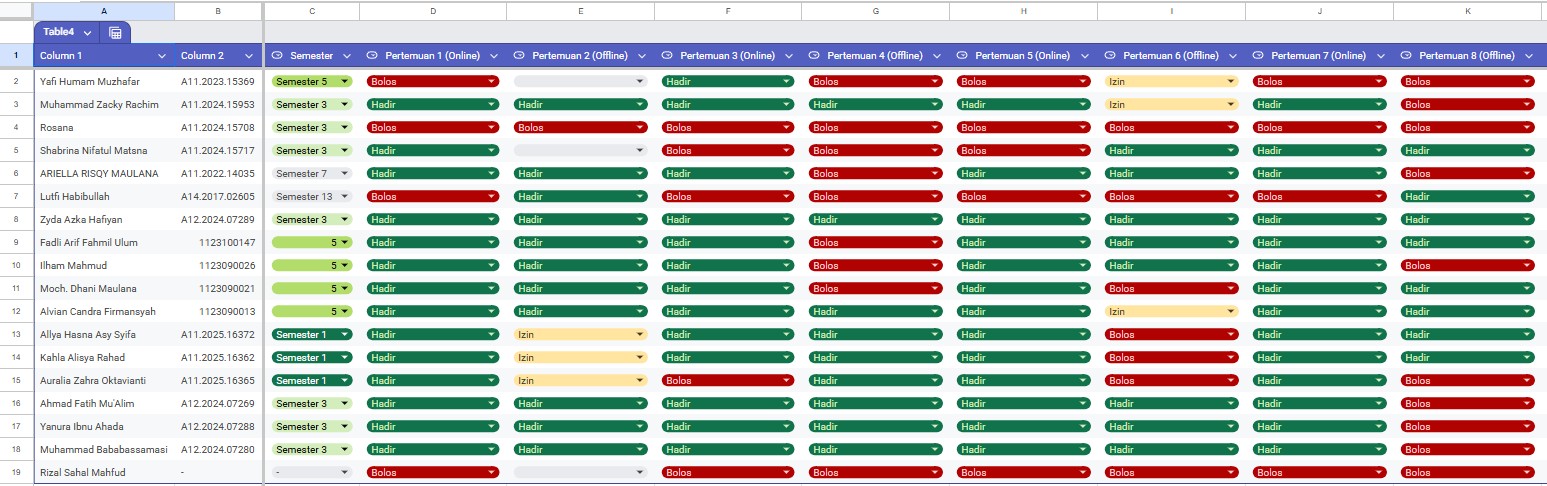
Task: Open the Table4 table options menu
Action: [88, 33]
